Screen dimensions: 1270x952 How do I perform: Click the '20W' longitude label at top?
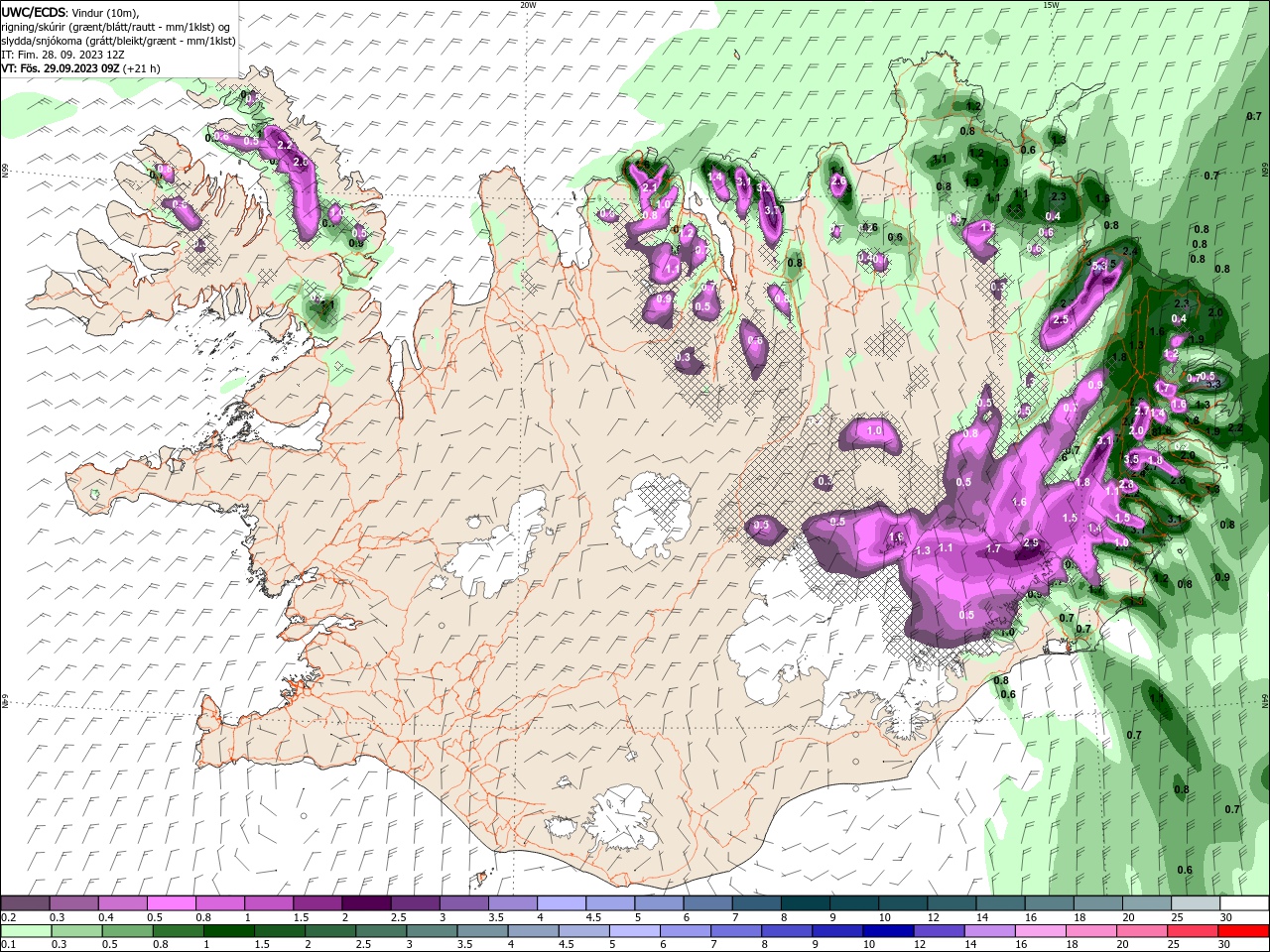pyautogui.click(x=528, y=5)
